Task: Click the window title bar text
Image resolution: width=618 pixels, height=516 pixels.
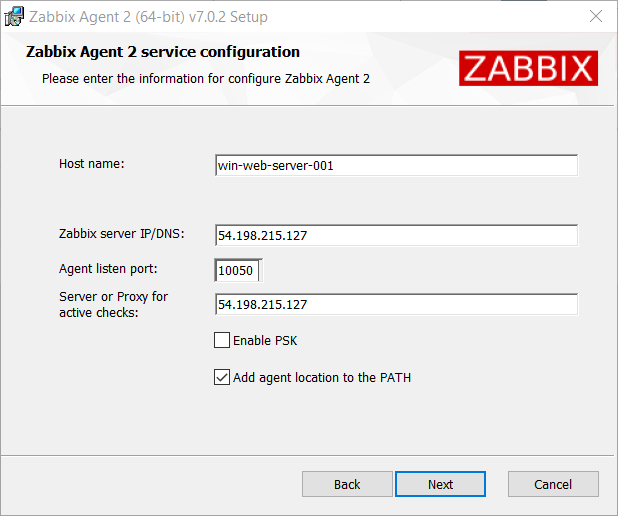Action: tap(148, 17)
